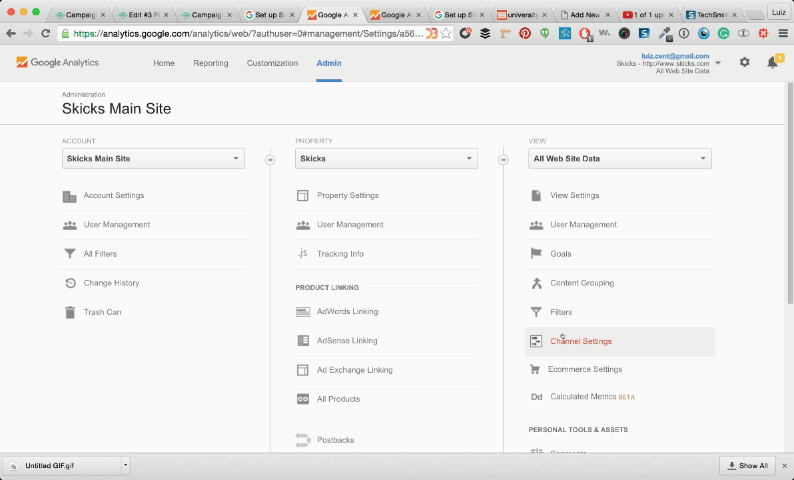Click the Show All downloads button
This screenshot has height=480, width=794.
pyautogui.click(x=748, y=465)
